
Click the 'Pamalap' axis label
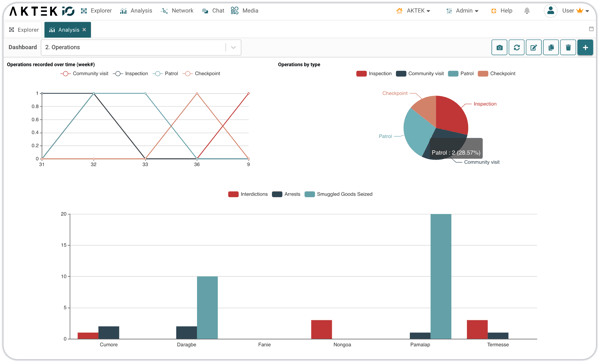420,345
